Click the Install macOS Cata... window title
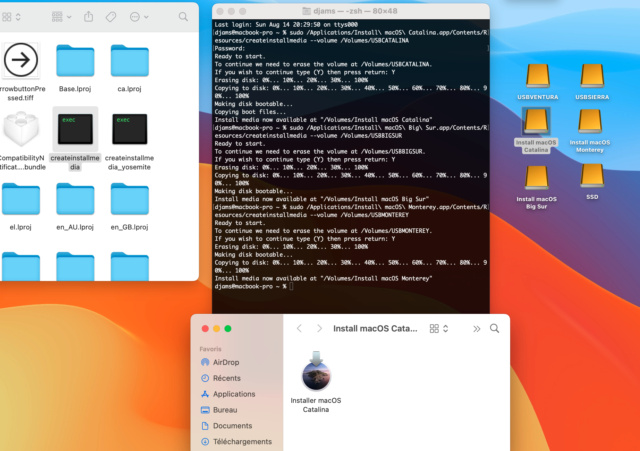The height and width of the screenshot is (451, 640). point(375,329)
